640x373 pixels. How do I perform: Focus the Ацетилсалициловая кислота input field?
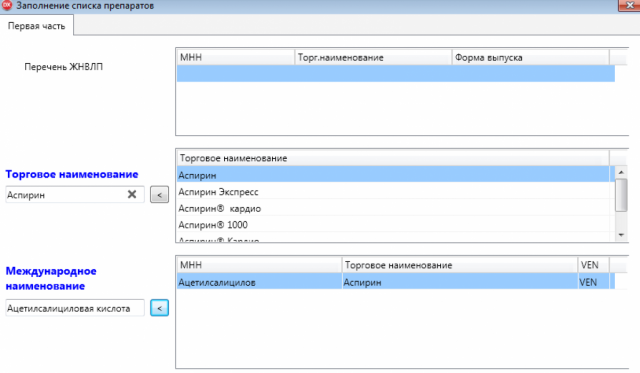(x=75, y=308)
